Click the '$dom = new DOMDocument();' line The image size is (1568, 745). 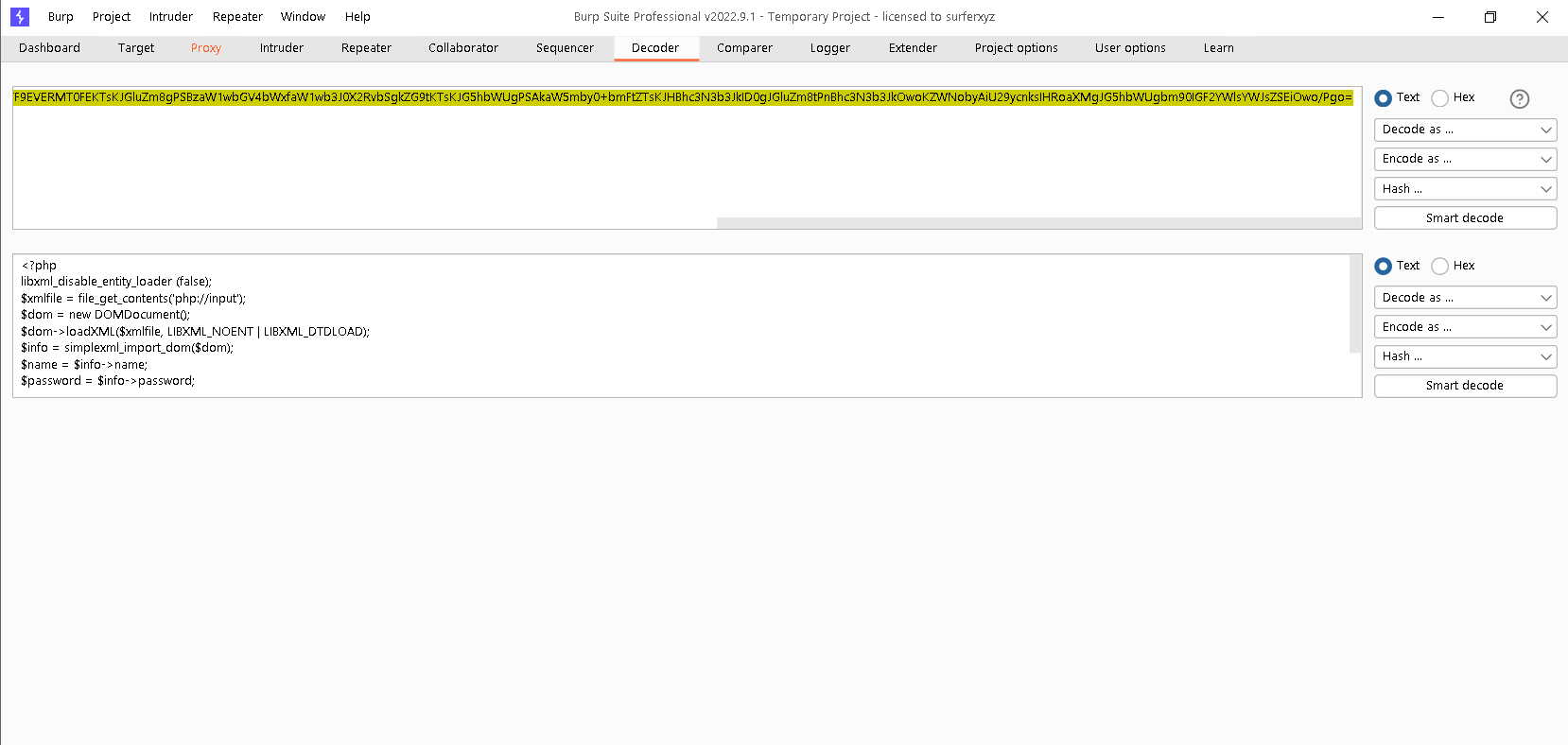pos(106,315)
